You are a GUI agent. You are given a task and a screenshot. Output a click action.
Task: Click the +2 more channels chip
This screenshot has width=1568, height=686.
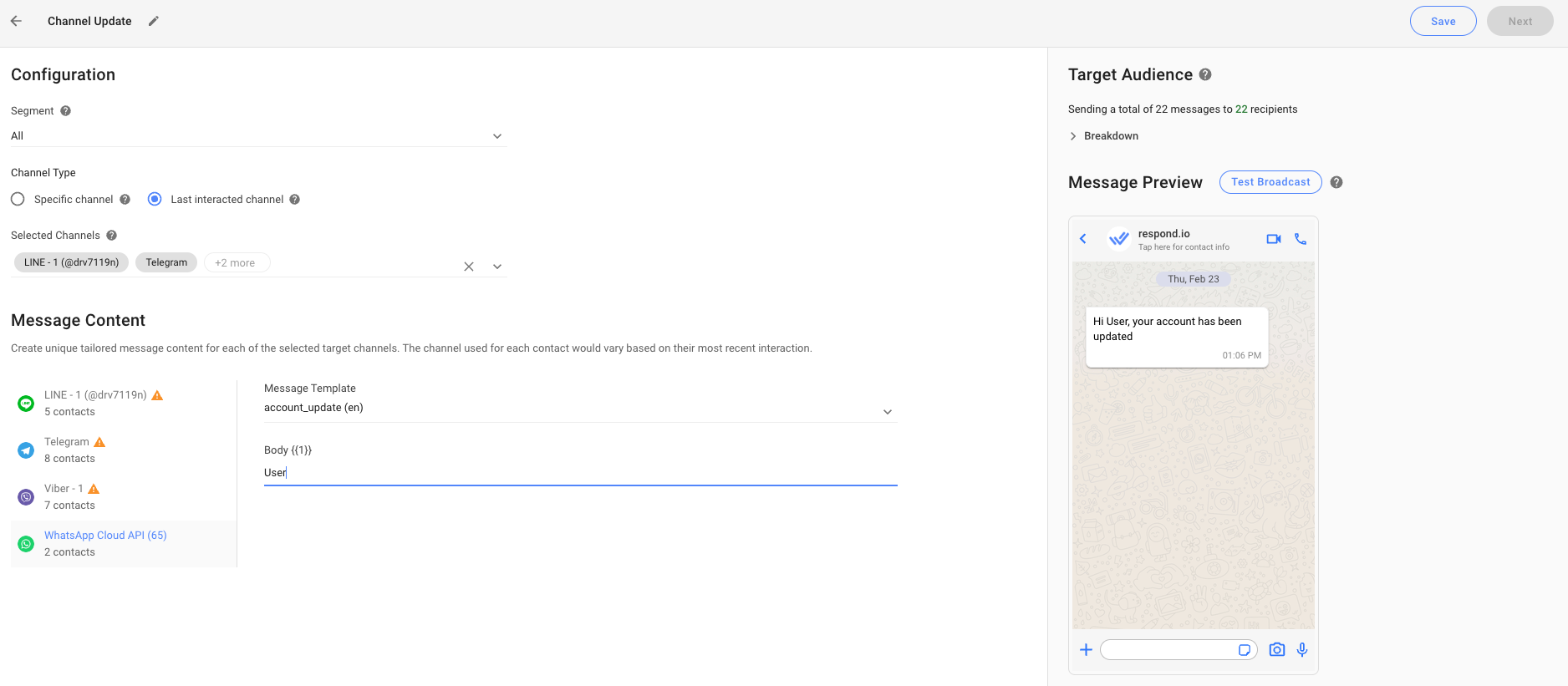[236, 262]
